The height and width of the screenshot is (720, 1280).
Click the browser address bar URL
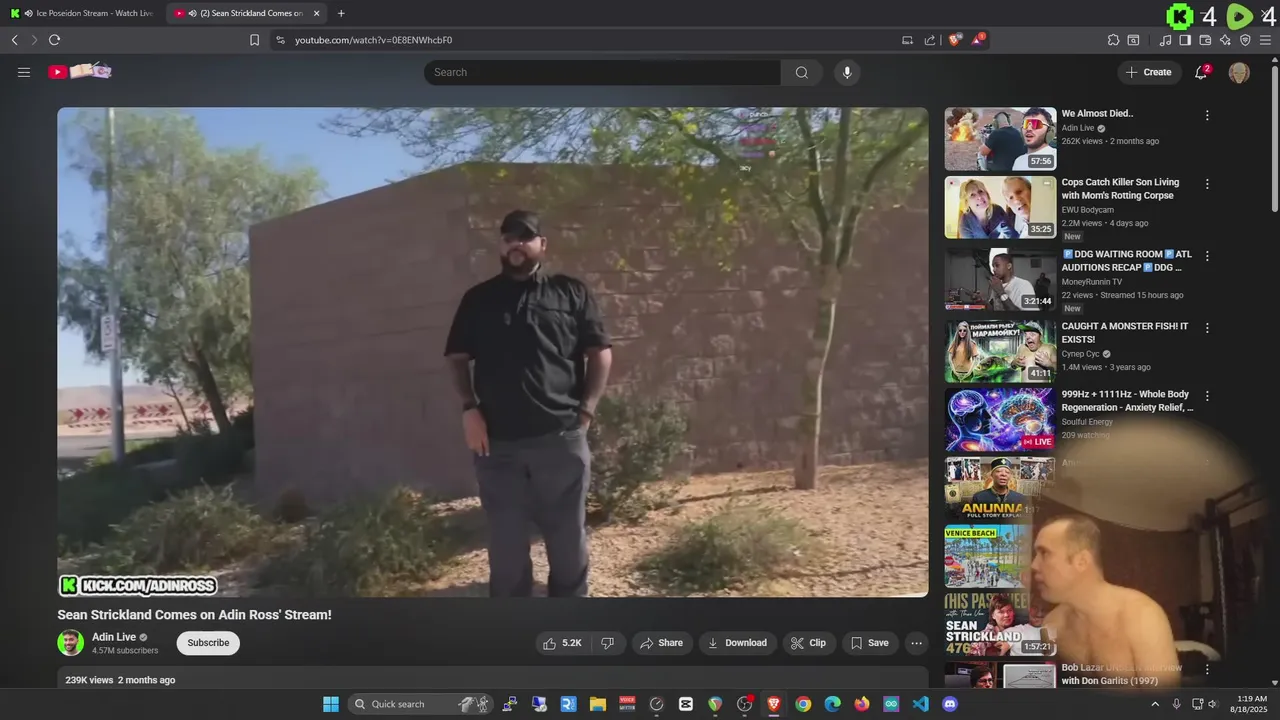click(373, 40)
